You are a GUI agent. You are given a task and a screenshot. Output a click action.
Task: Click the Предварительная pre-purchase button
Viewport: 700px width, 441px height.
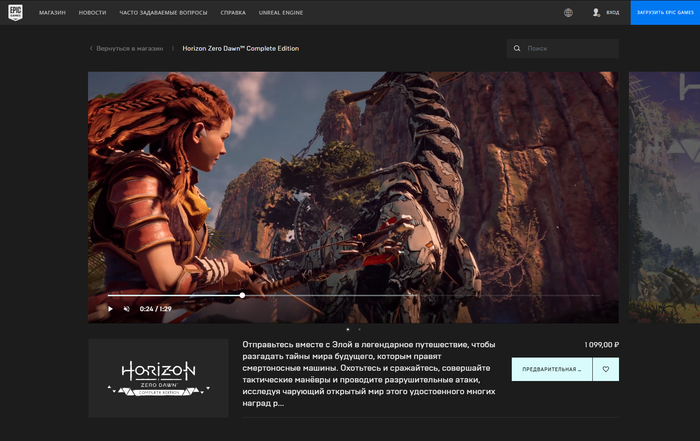tap(550, 369)
